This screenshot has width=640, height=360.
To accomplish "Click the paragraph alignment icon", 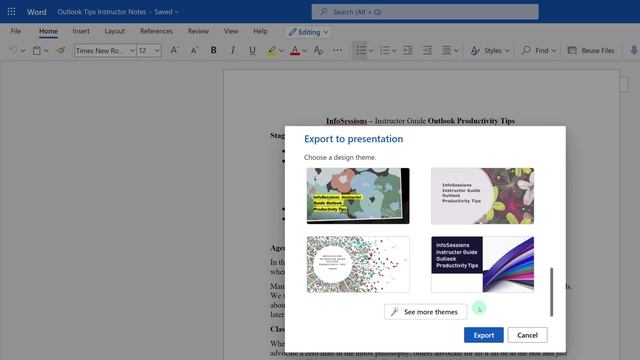I will pyautogui.click(x=447, y=50).
